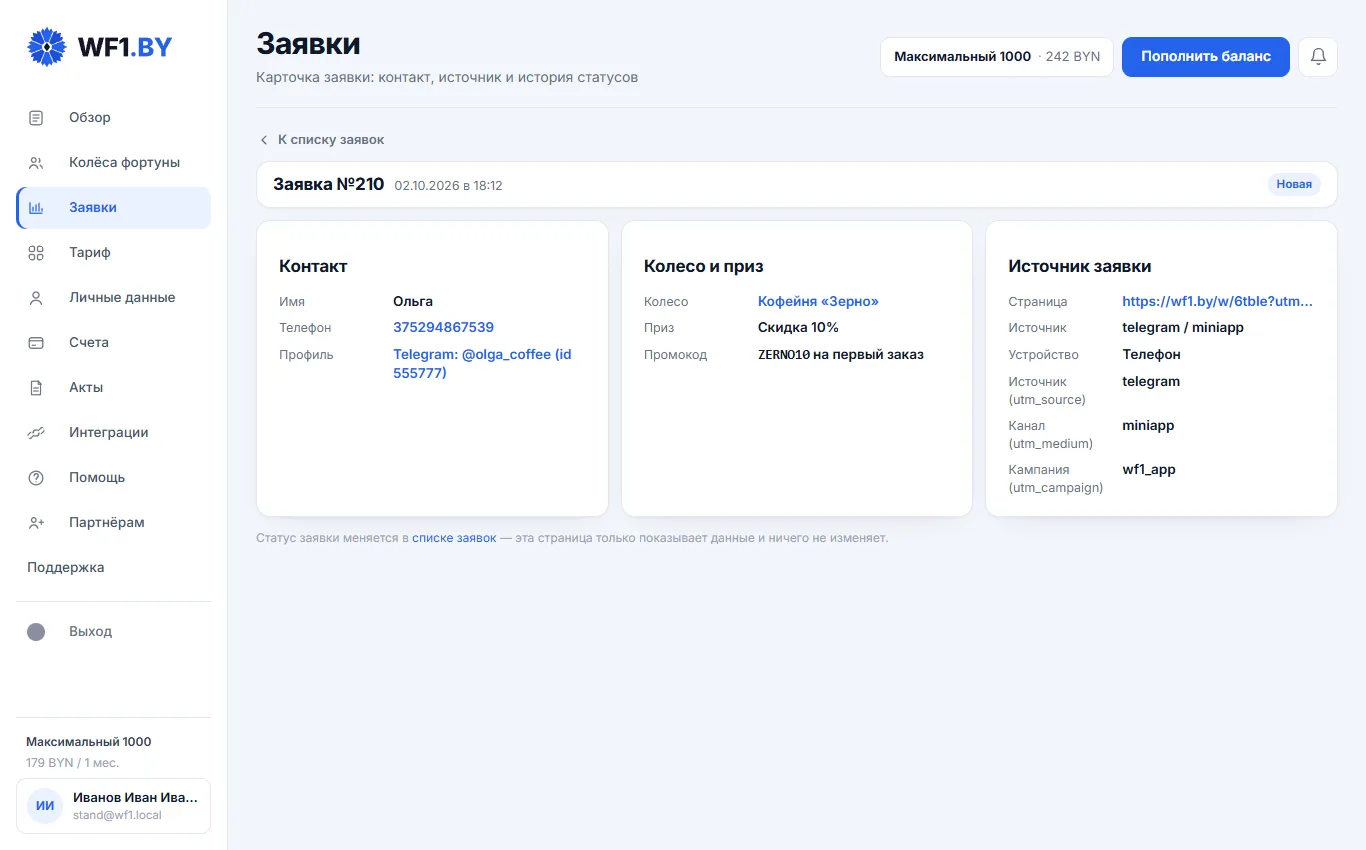Click the Счета card icon

coord(36,343)
